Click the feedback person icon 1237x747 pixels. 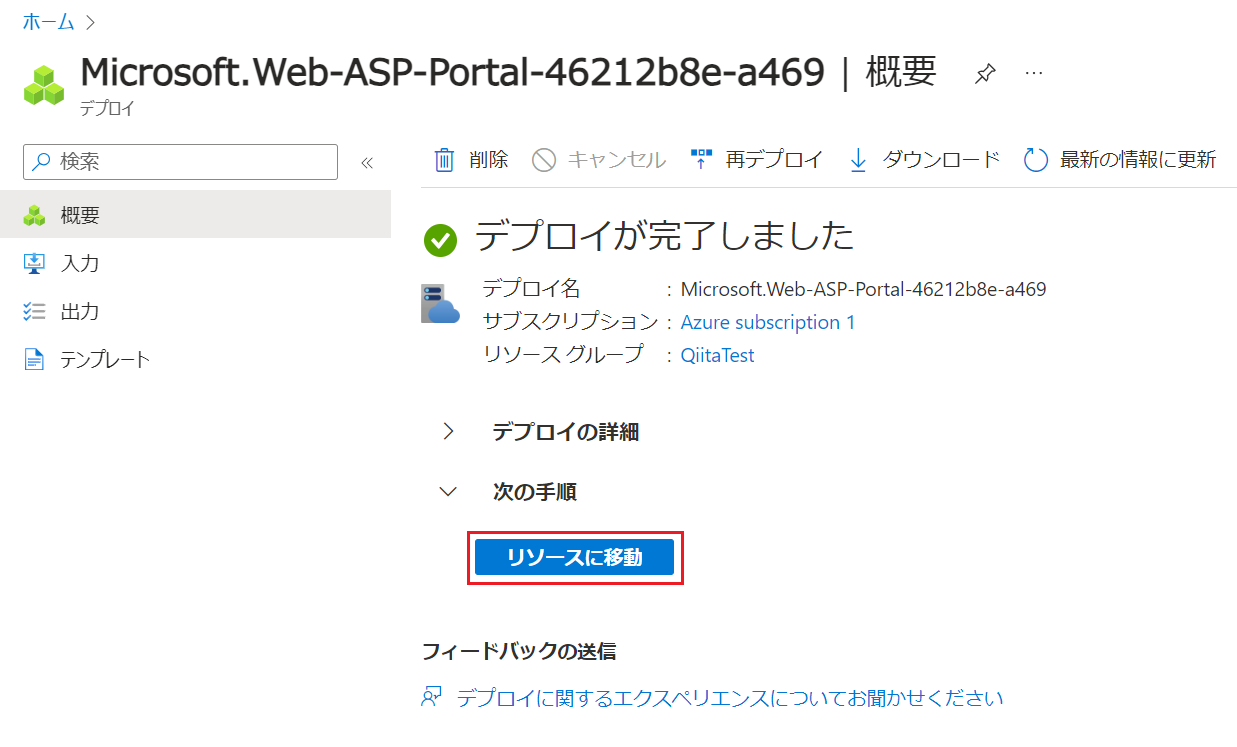click(431, 697)
